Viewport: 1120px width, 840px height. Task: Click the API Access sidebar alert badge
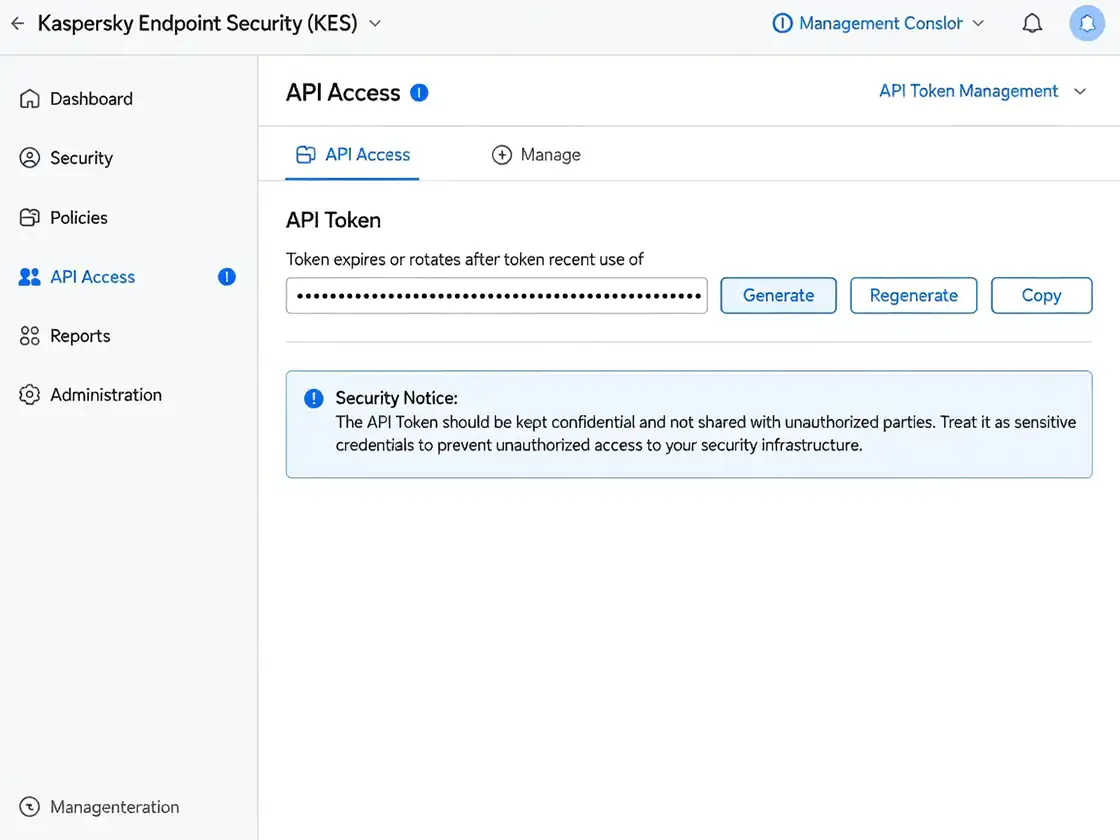226,276
